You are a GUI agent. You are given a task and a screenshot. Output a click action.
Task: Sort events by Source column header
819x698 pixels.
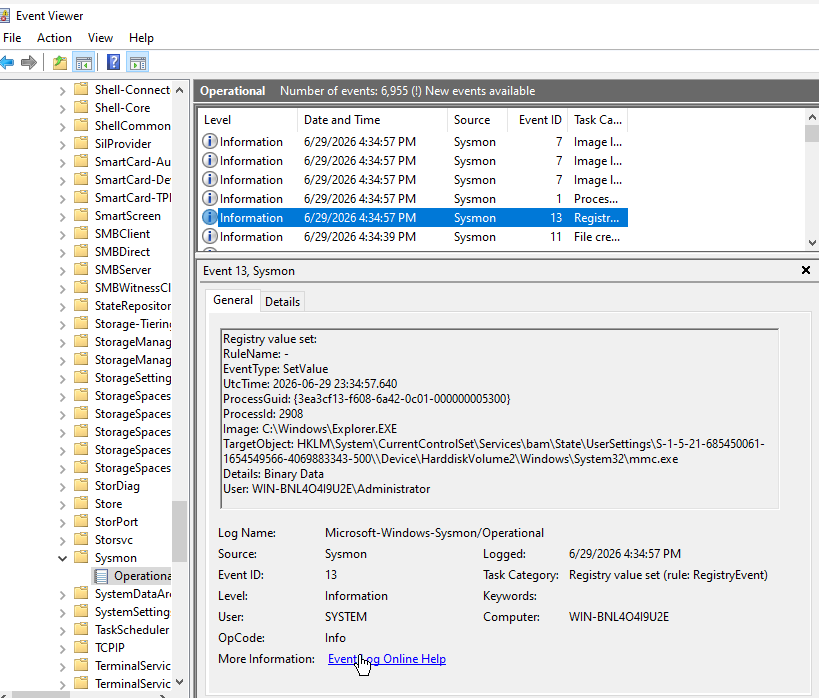click(477, 120)
